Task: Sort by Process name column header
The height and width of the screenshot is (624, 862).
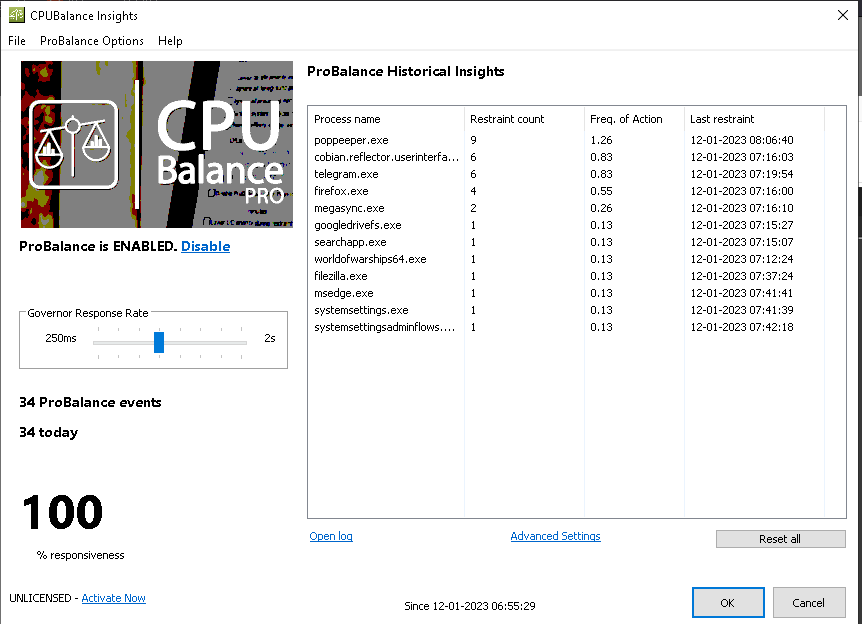Action: coord(386,119)
